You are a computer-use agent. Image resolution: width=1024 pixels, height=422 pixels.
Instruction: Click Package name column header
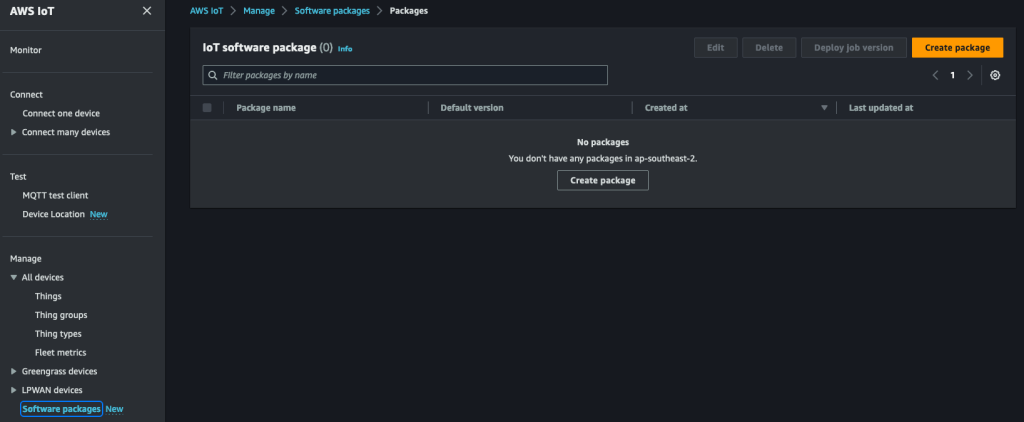266,108
